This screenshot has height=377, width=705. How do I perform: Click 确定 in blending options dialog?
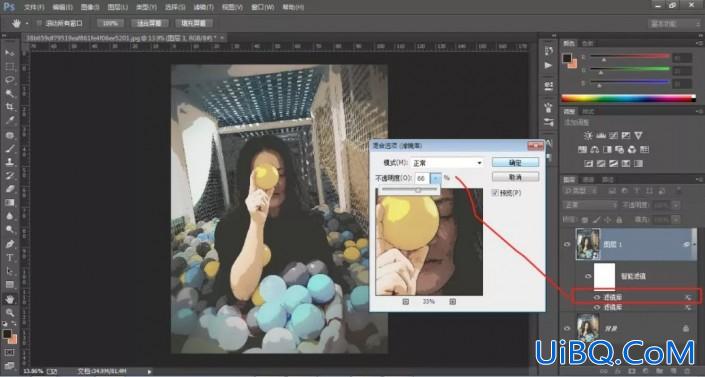pyautogui.click(x=515, y=162)
